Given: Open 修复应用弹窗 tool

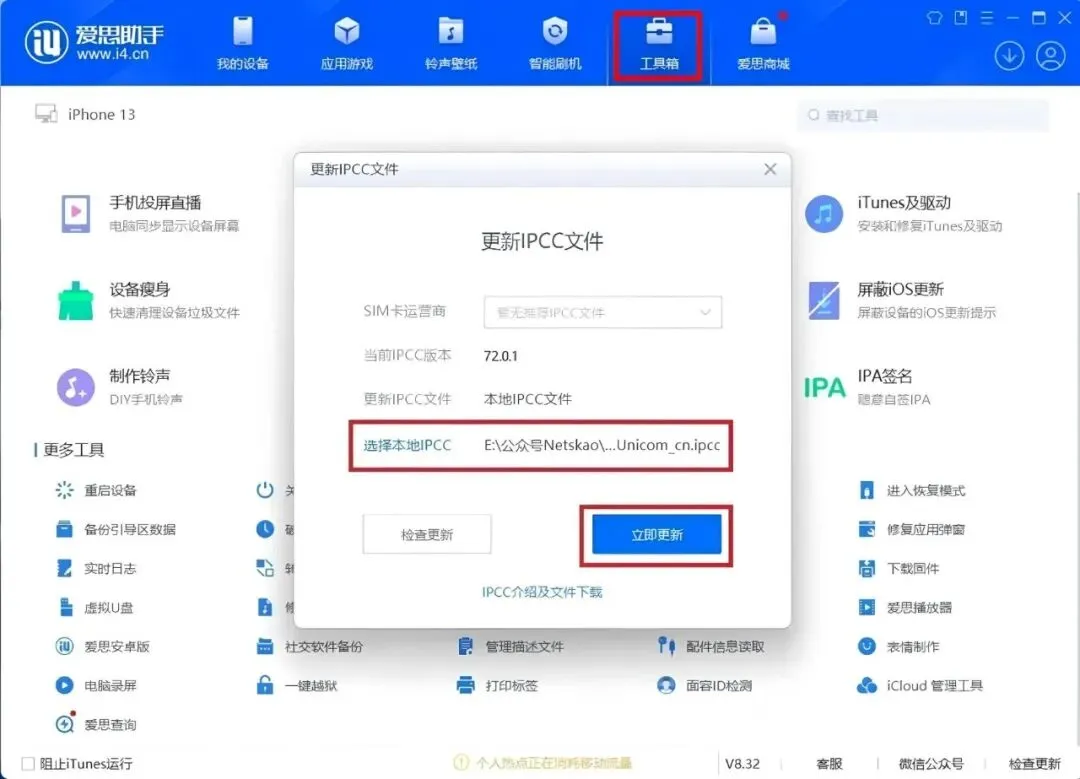Looking at the screenshot, I should coord(912,529).
